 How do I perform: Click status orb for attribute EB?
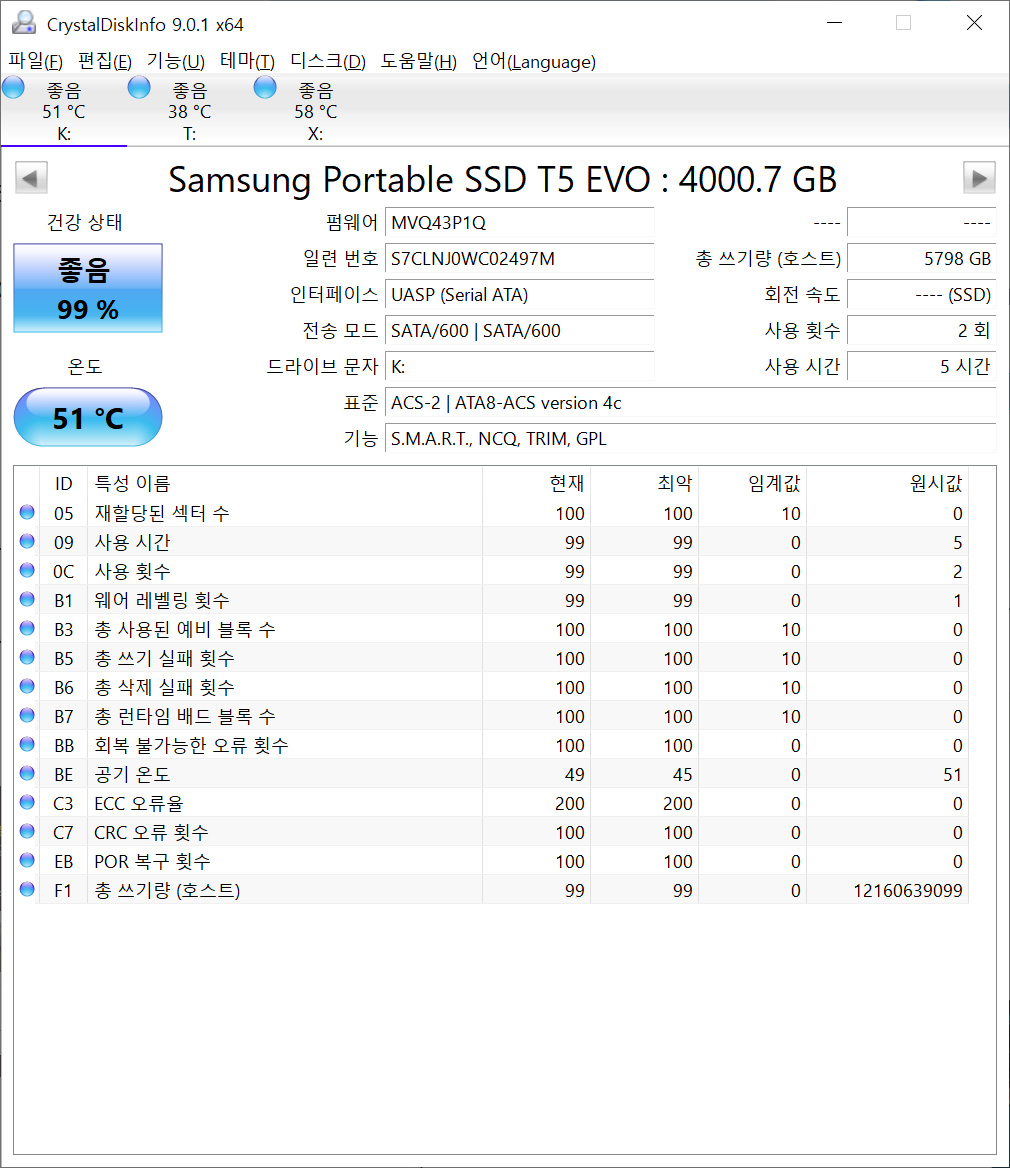tap(28, 860)
